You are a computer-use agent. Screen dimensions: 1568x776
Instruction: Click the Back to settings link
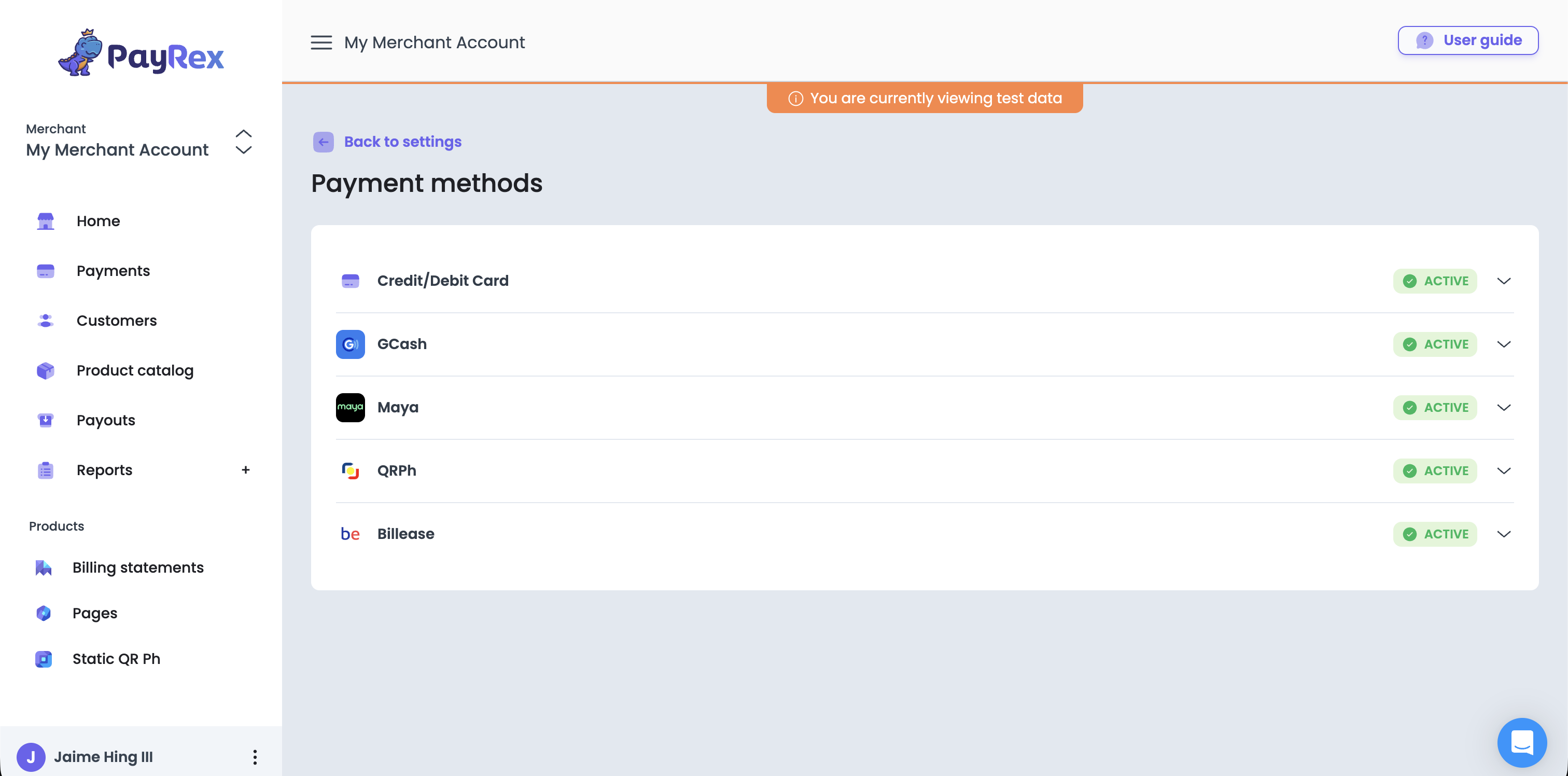(403, 141)
